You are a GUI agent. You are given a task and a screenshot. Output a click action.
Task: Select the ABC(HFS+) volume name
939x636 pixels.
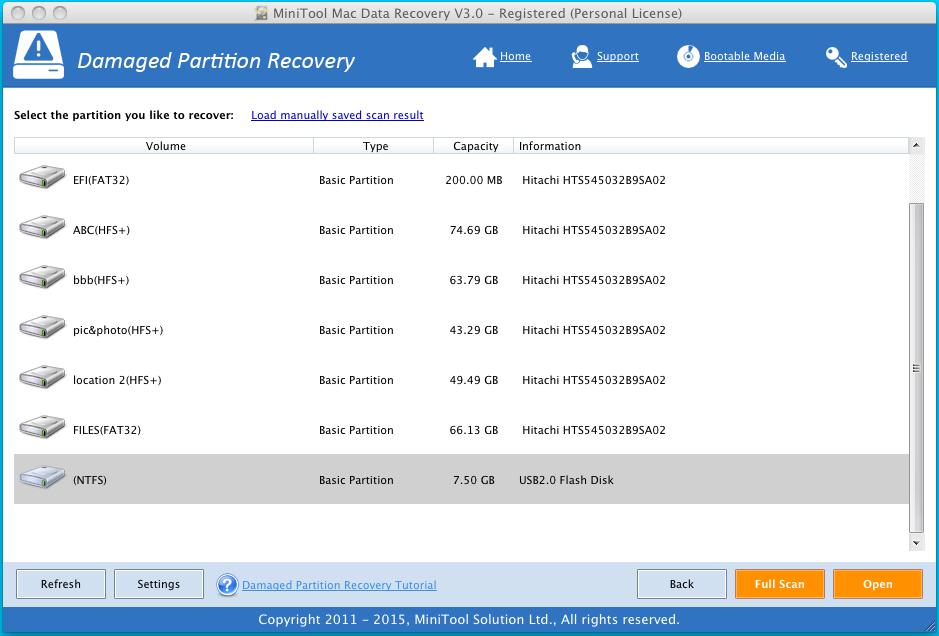coord(101,230)
